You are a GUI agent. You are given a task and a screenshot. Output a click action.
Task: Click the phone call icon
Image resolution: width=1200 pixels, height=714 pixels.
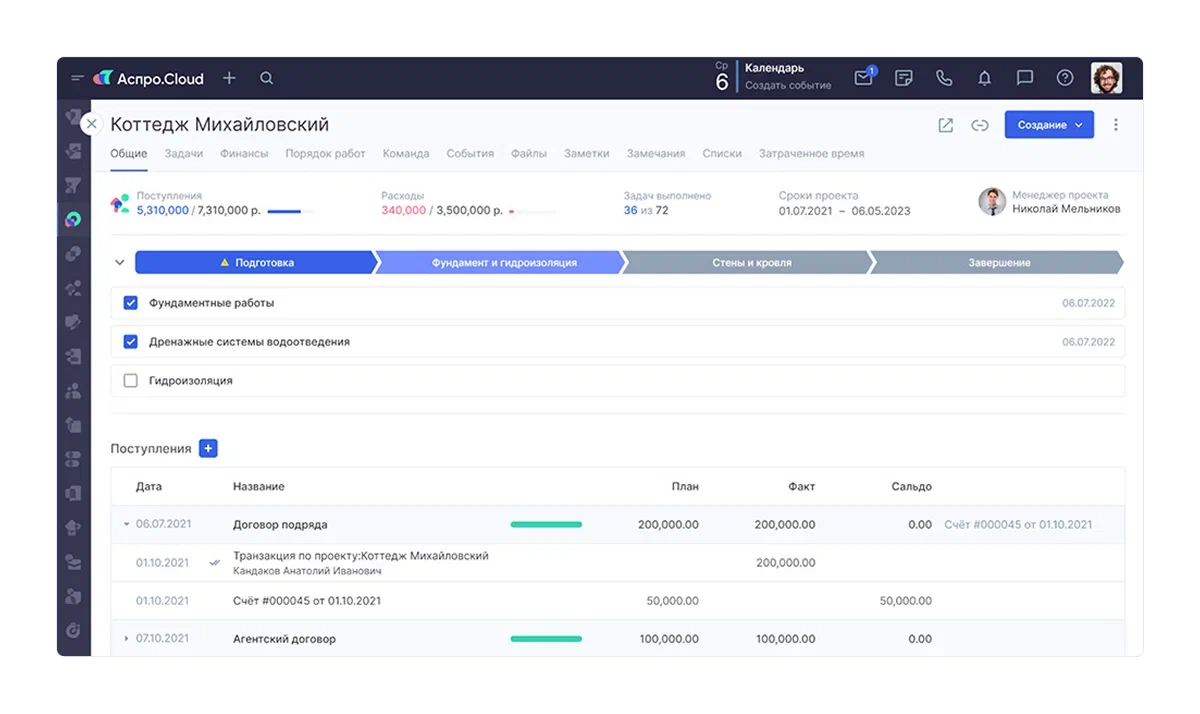pyautogui.click(x=944, y=78)
